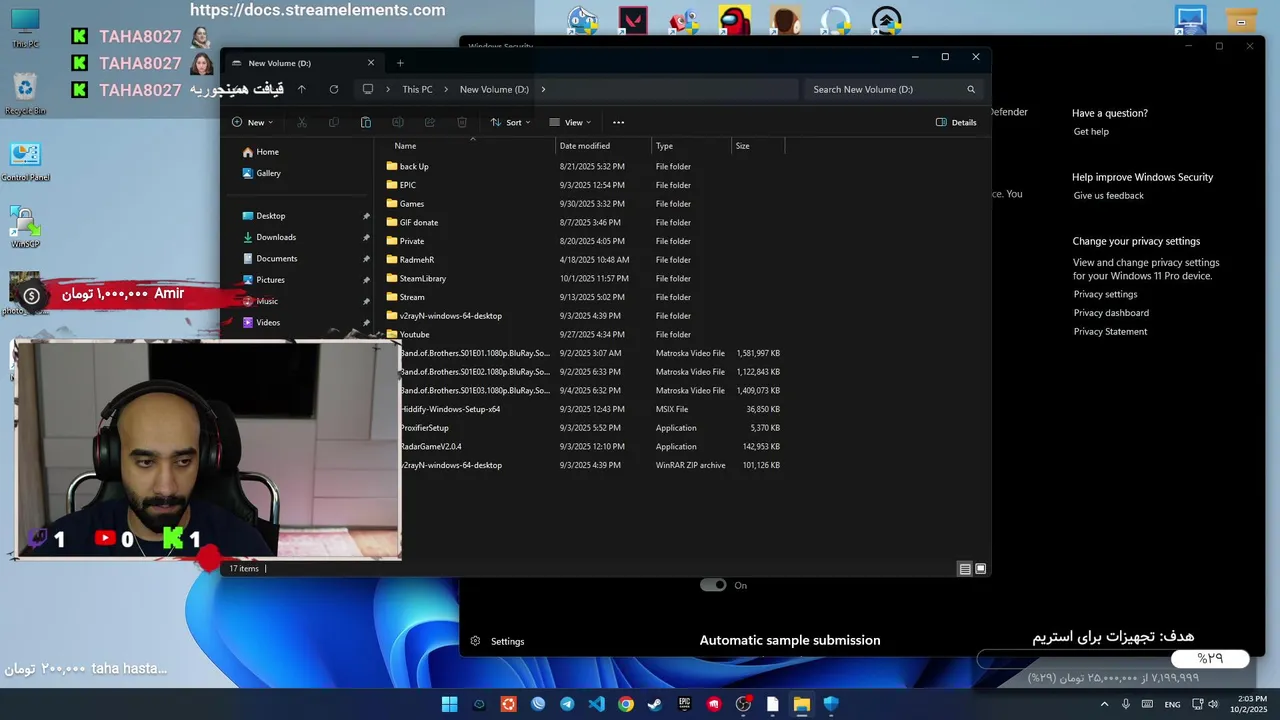Click the PC monitor icon in address bar
The image size is (1280, 720).
coord(368,89)
